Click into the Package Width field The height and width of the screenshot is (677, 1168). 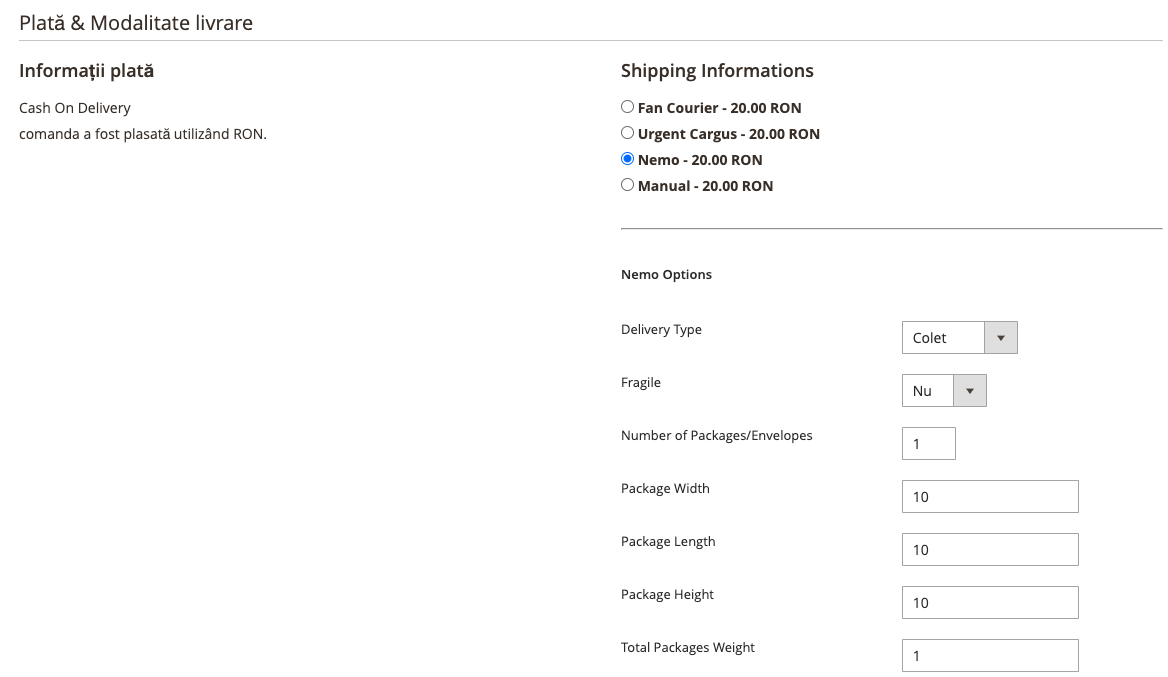pos(990,496)
